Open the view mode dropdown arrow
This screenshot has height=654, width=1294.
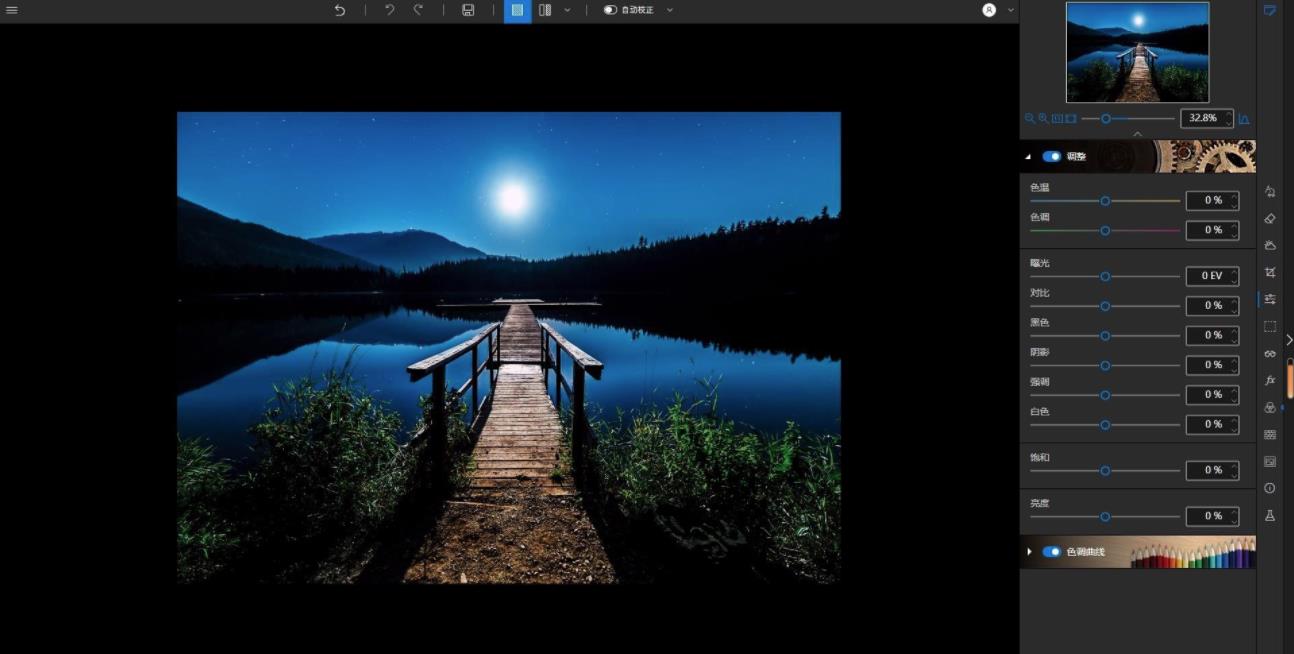click(567, 10)
